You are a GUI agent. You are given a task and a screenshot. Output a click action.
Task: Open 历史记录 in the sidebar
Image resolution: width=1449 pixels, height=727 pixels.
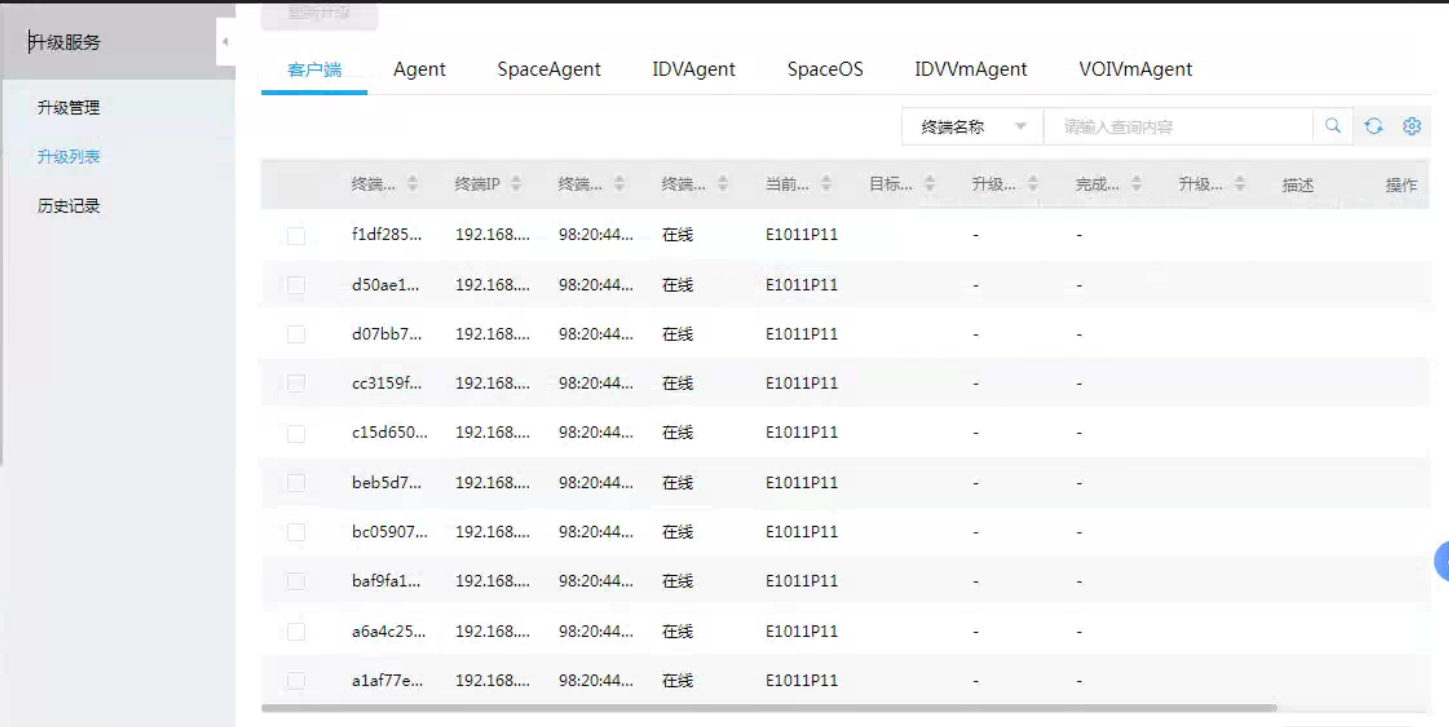click(x=69, y=206)
